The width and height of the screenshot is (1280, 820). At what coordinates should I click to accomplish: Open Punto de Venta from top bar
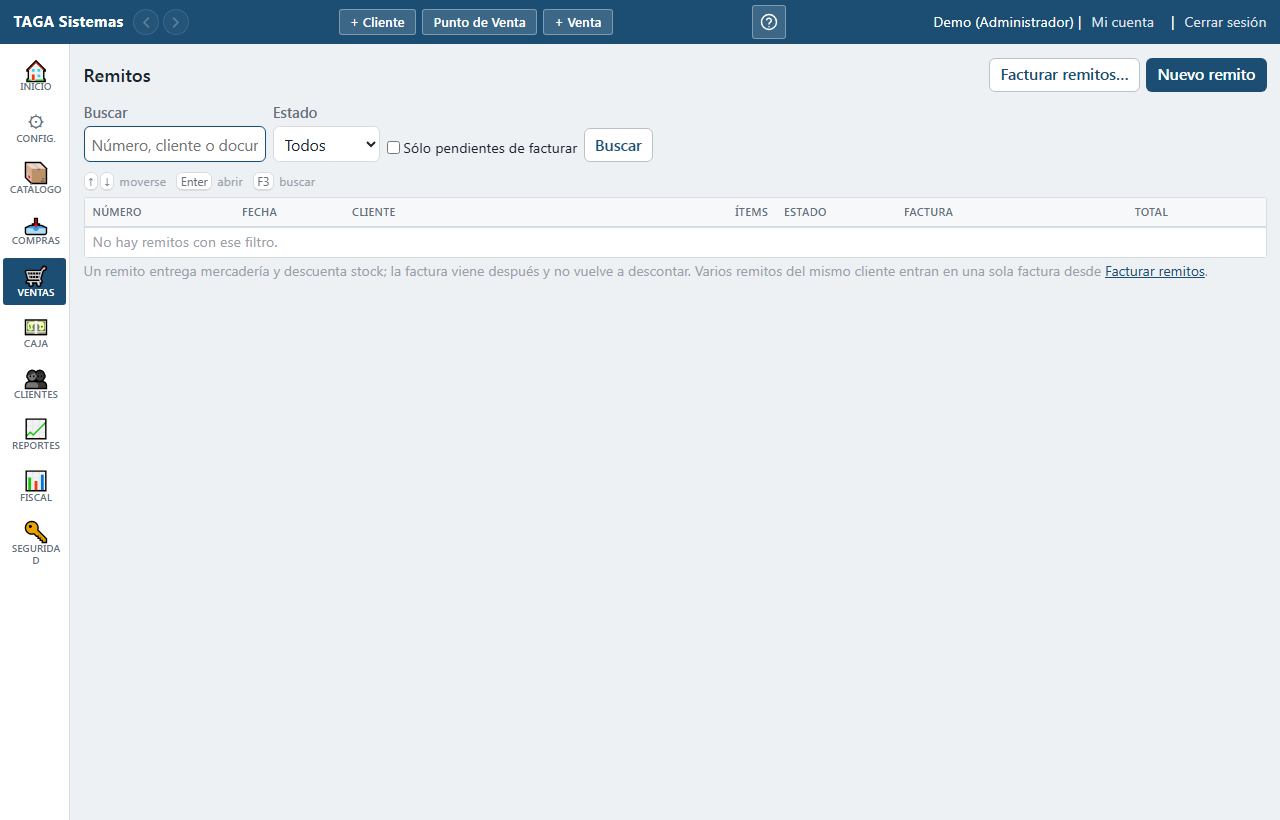coord(479,22)
